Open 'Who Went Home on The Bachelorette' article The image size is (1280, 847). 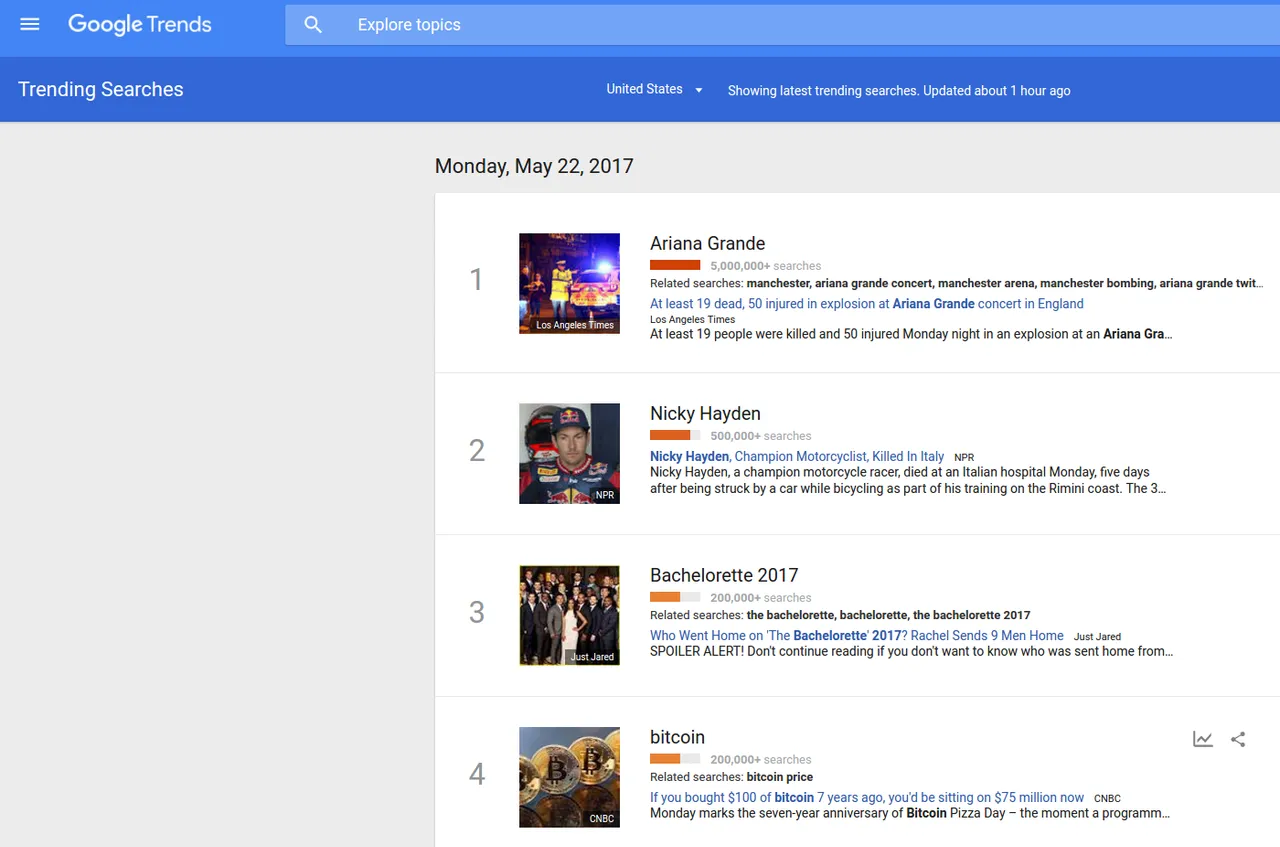pos(857,636)
